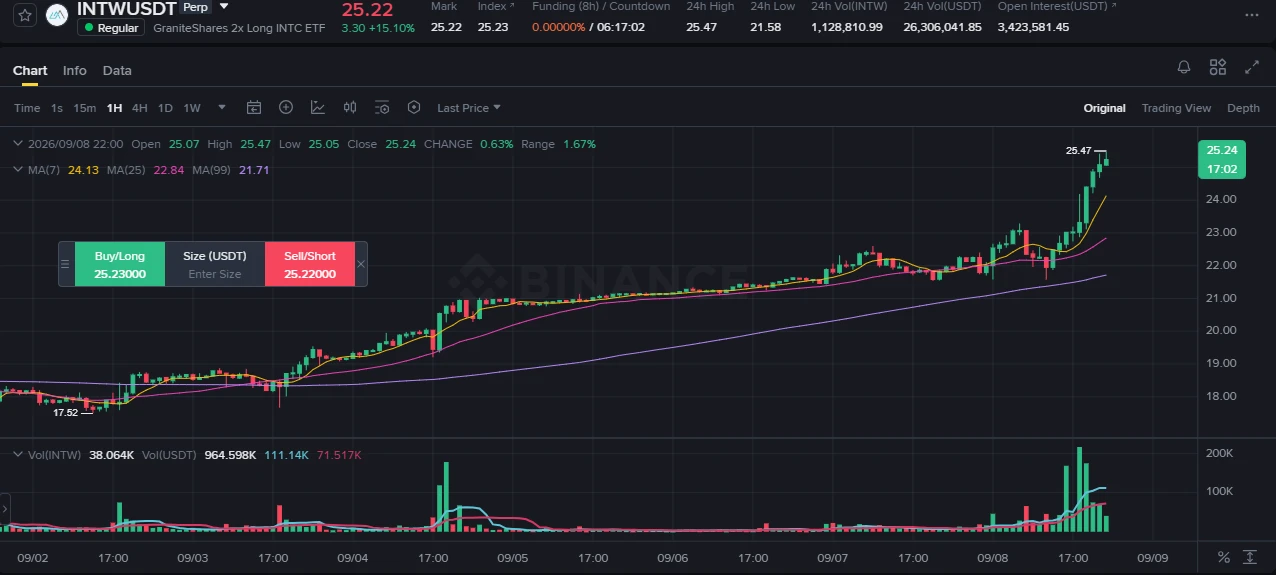Select the Time chart interval
1276x575 pixels.
click(x=27, y=108)
